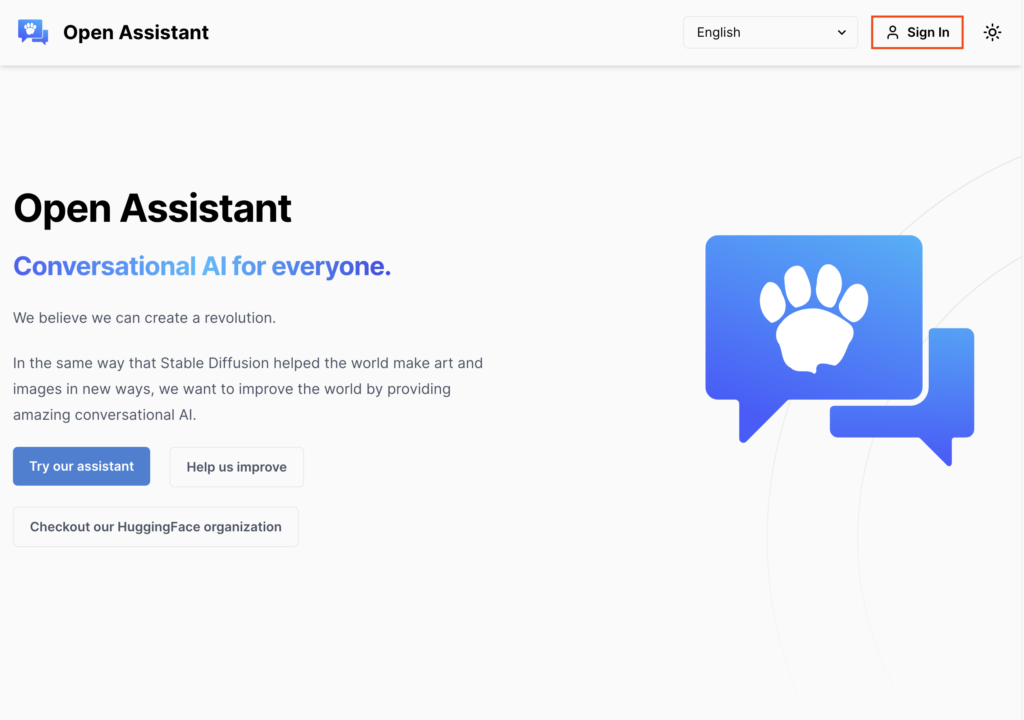Click the blue chat logo beside the header title
The image size is (1024, 720).
[x=31, y=31]
